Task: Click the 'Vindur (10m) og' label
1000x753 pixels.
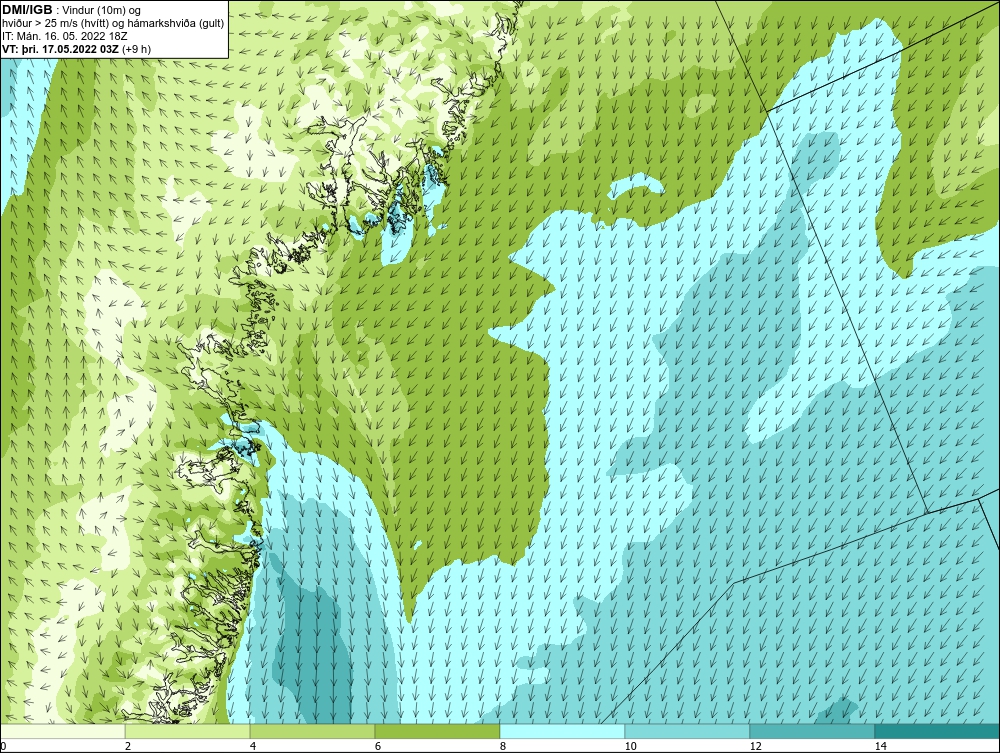Action: click(x=102, y=11)
